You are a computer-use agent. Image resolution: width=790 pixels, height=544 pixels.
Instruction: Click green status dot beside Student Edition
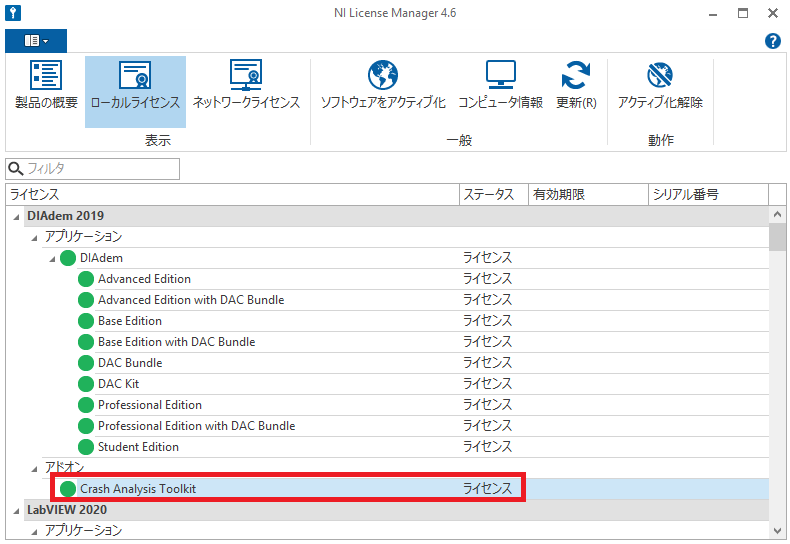(86, 447)
